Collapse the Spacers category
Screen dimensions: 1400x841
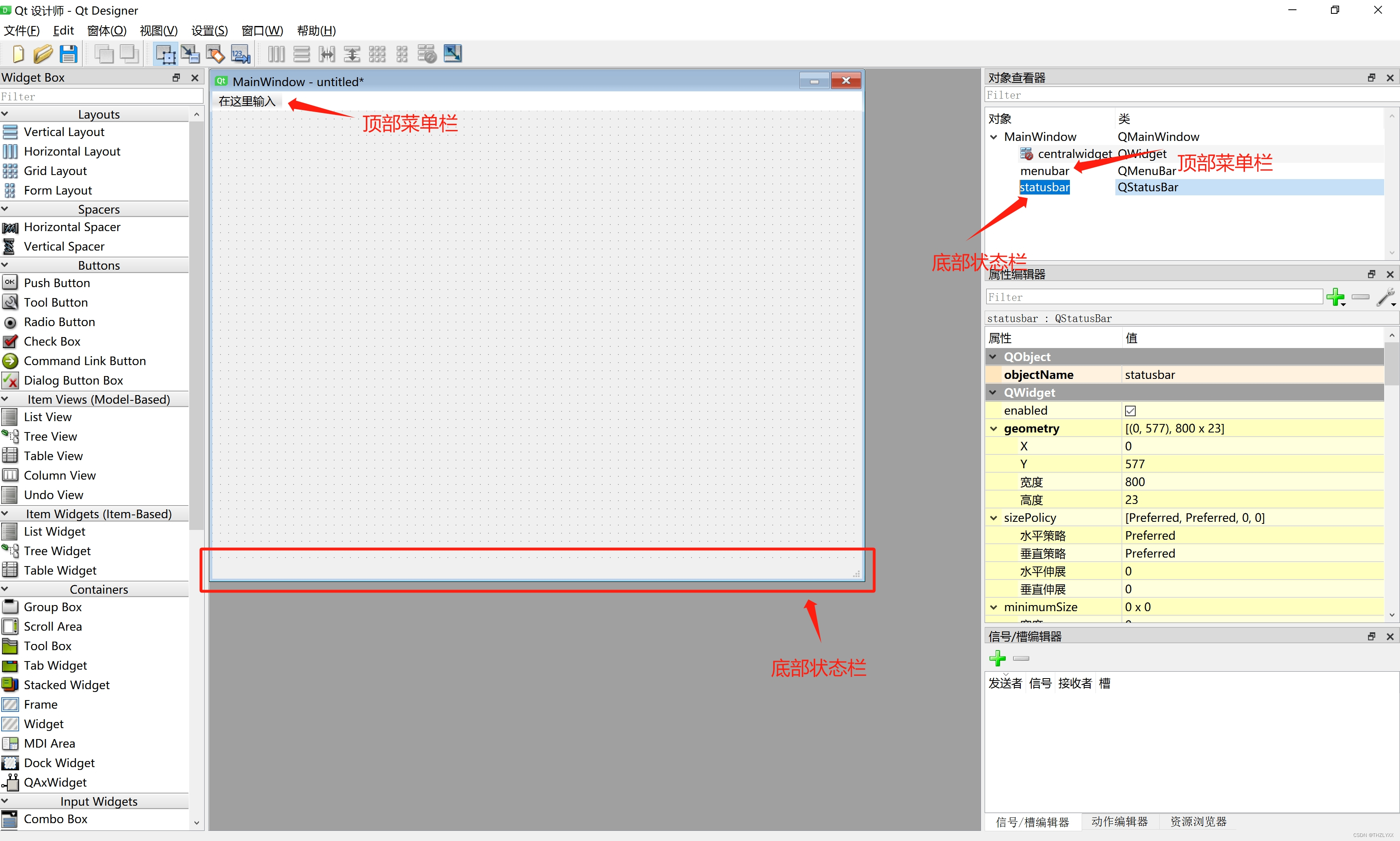(x=5, y=209)
